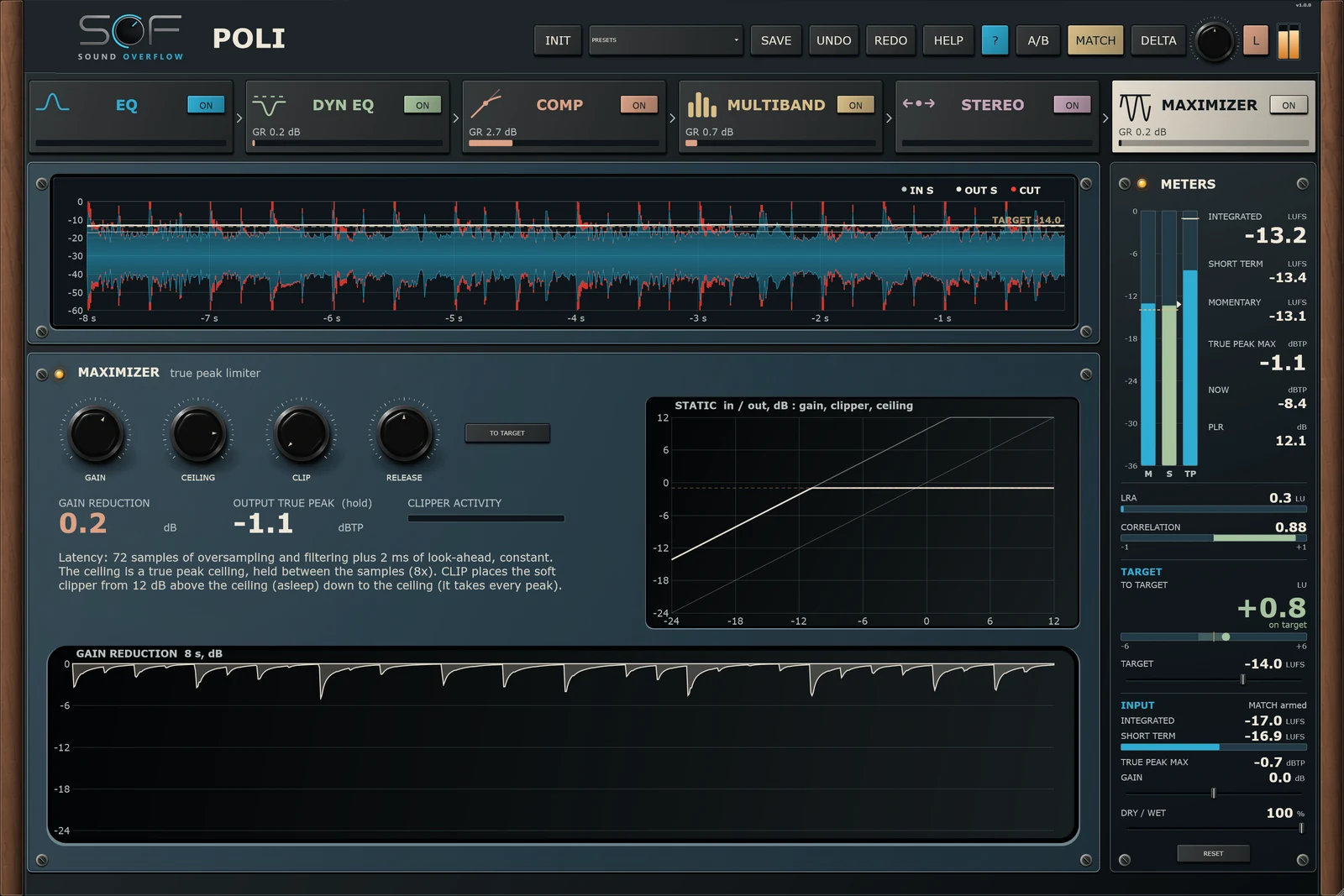The height and width of the screenshot is (896, 1344).
Task: Click the INIT button
Action: click(x=558, y=40)
